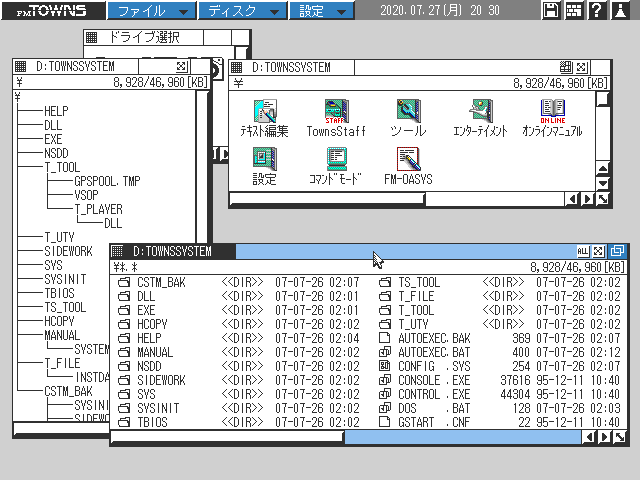Viewport: 640px width, 480px height.
Task: Select the CONSOLE.EXE file icon
Action: pos(385,380)
